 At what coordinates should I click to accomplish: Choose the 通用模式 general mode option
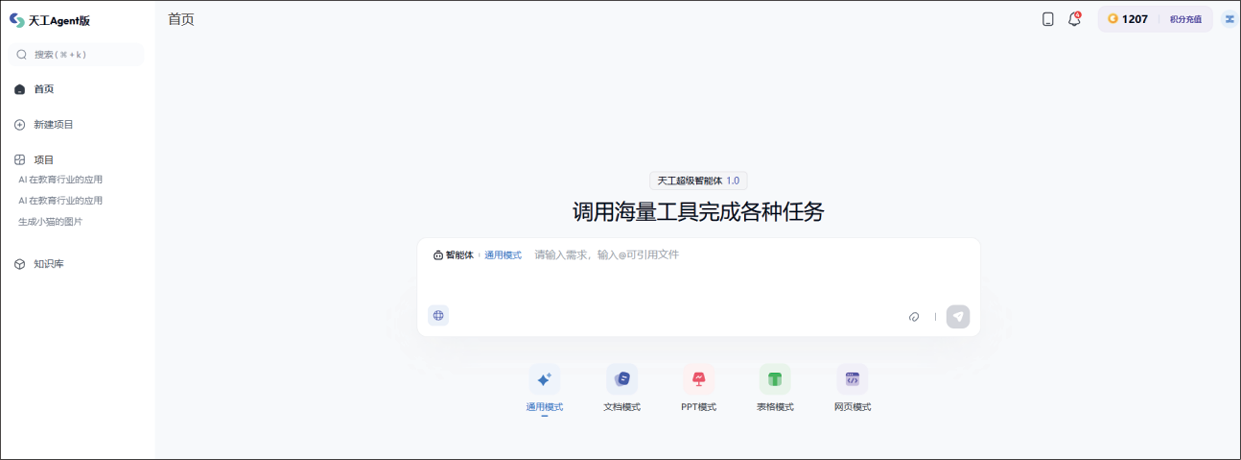(544, 380)
